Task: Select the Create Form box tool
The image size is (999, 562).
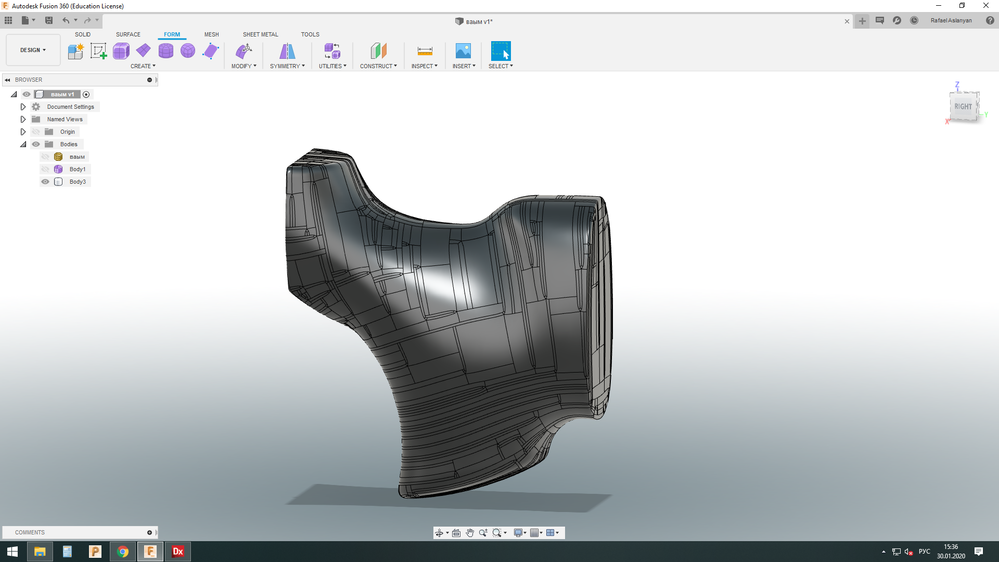Action: [x=121, y=51]
